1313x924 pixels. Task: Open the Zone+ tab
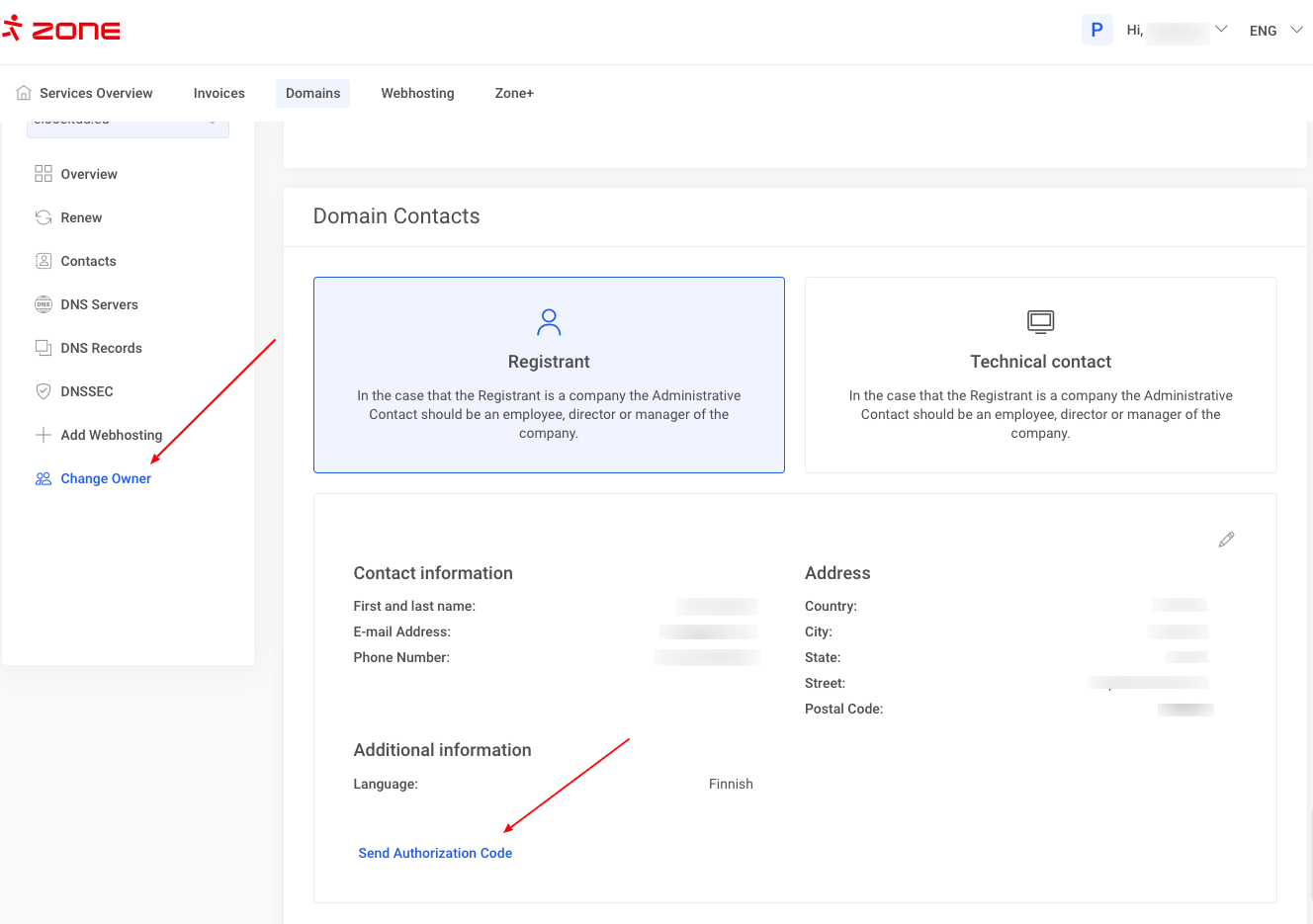click(x=514, y=93)
